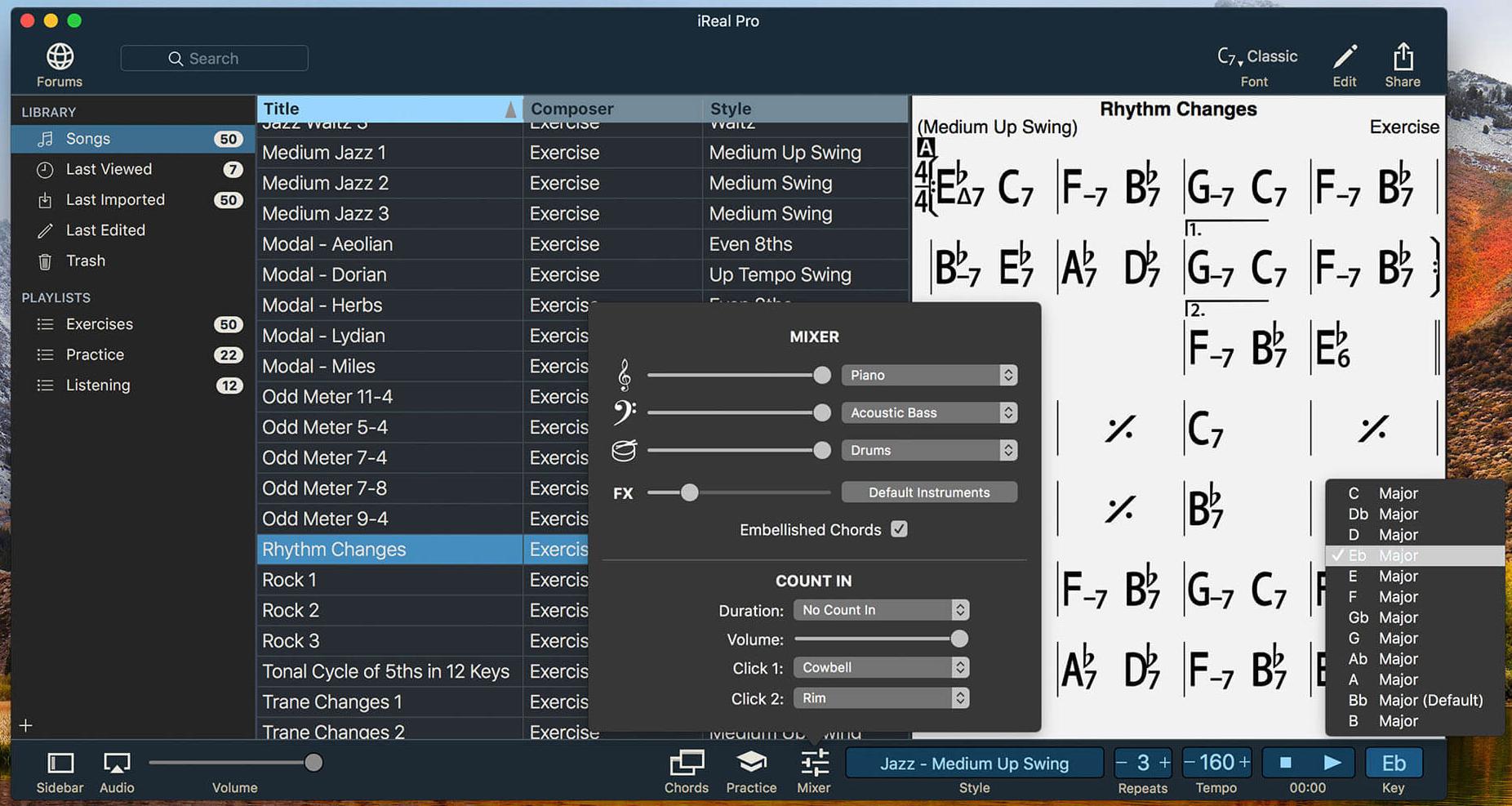Adjust the bass volume slider

click(822, 412)
